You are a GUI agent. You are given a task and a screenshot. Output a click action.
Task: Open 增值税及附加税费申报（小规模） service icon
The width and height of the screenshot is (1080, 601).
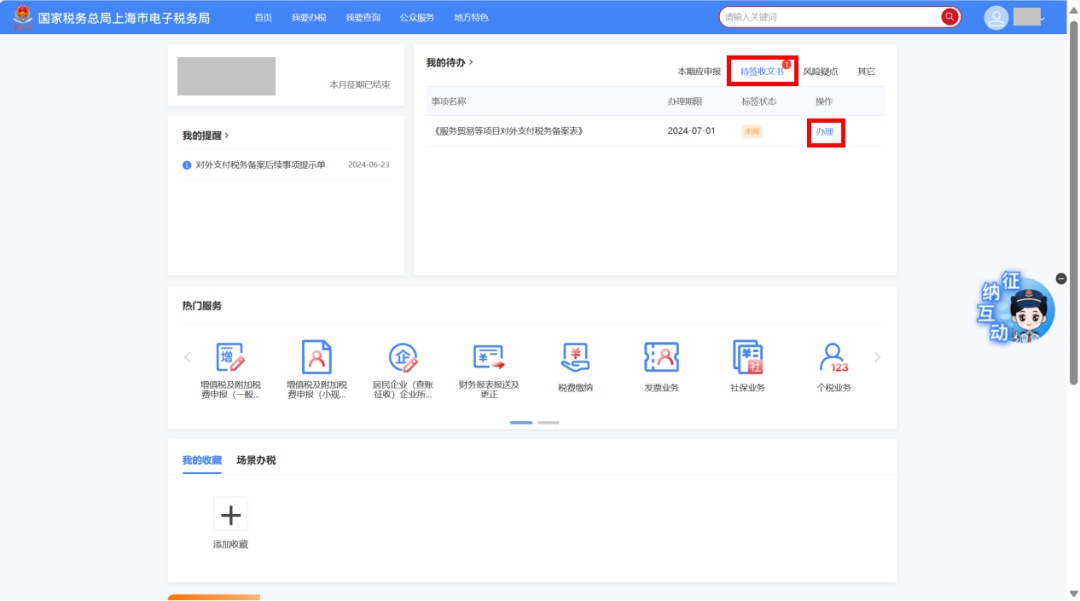pos(316,358)
